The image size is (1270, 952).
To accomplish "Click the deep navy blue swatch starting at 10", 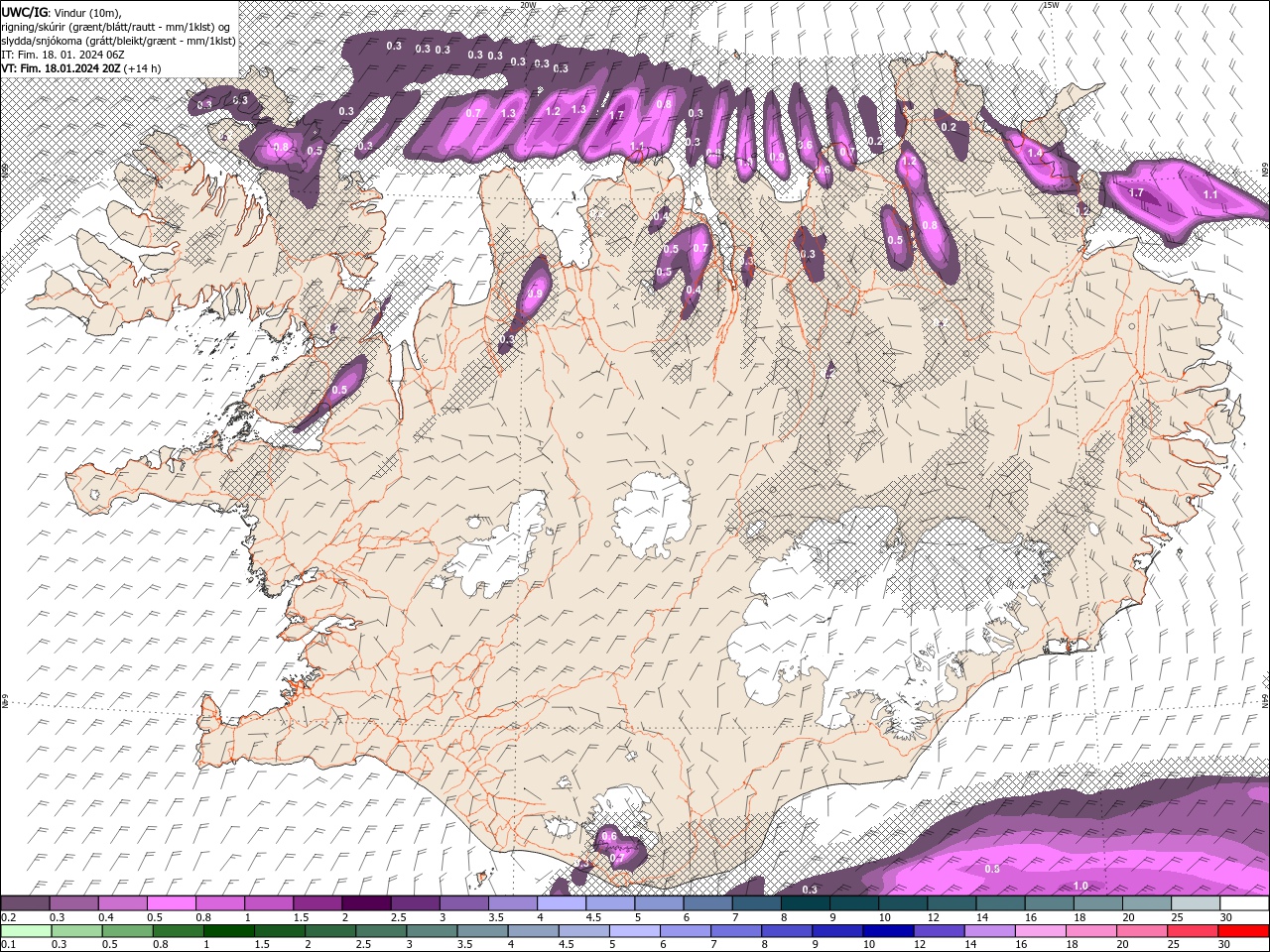I will pyautogui.click(x=887, y=931).
